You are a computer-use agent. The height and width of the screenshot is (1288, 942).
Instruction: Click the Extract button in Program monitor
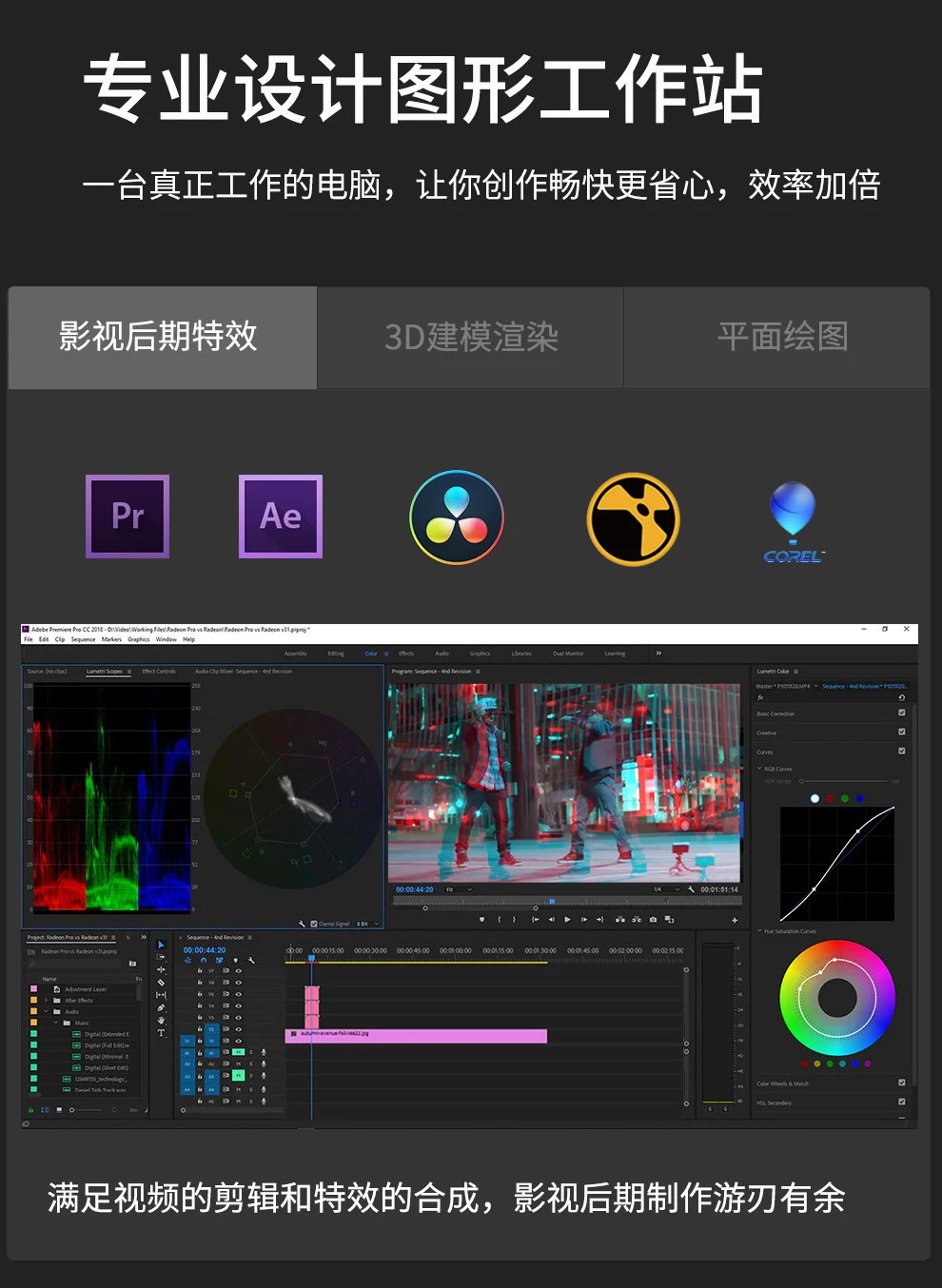pos(637,919)
